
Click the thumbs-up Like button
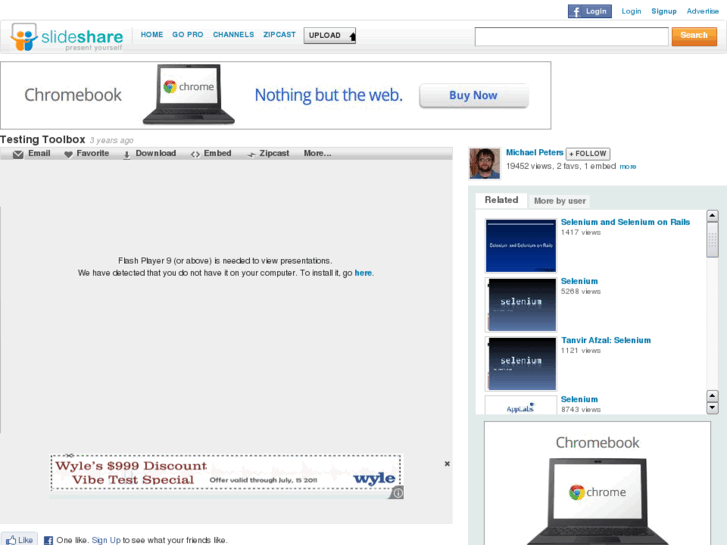tap(19, 539)
